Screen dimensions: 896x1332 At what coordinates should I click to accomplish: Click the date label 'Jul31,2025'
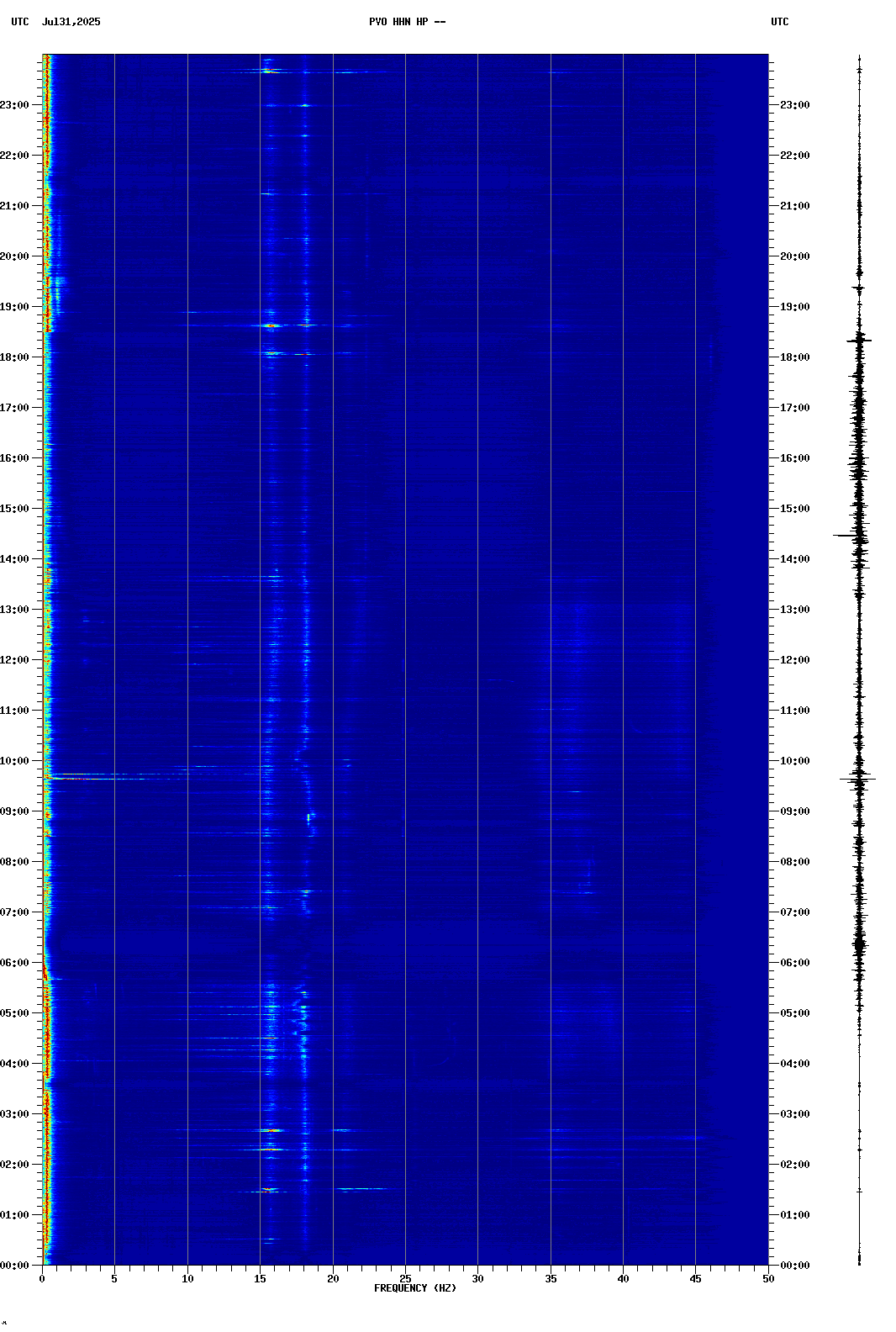(x=71, y=22)
